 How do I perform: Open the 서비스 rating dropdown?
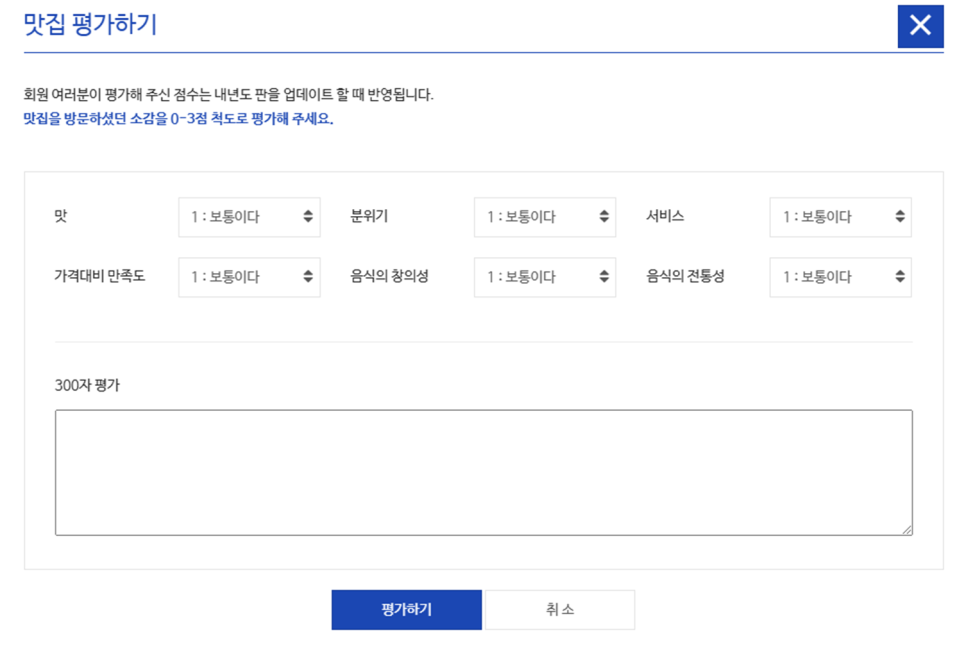pos(840,217)
